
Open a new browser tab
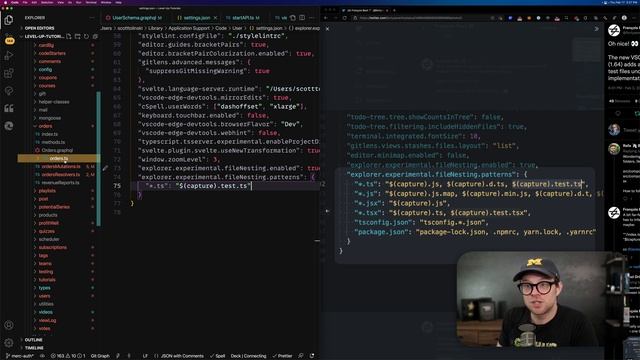click(x=394, y=10)
